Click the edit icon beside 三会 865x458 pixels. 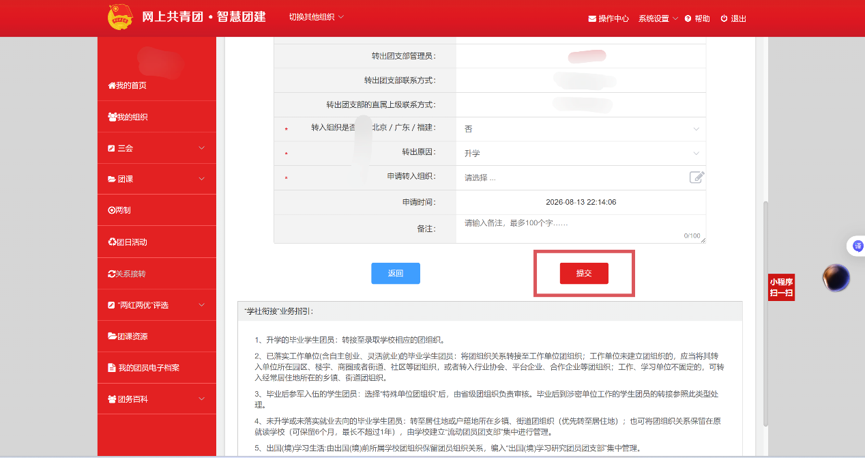click(x=111, y=148)
